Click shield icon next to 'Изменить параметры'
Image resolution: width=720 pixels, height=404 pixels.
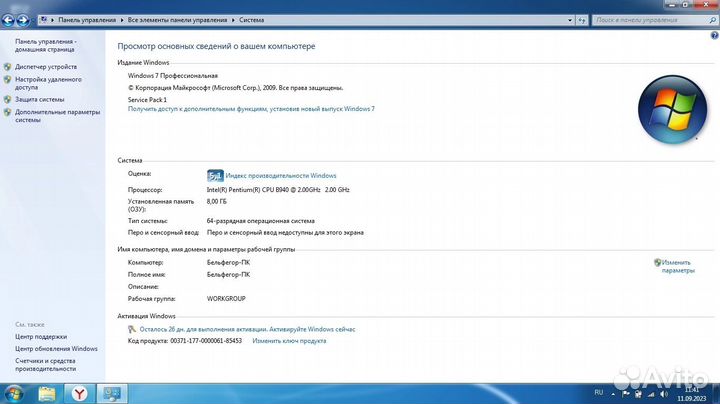pyautogui.click(x=657, y=263)
